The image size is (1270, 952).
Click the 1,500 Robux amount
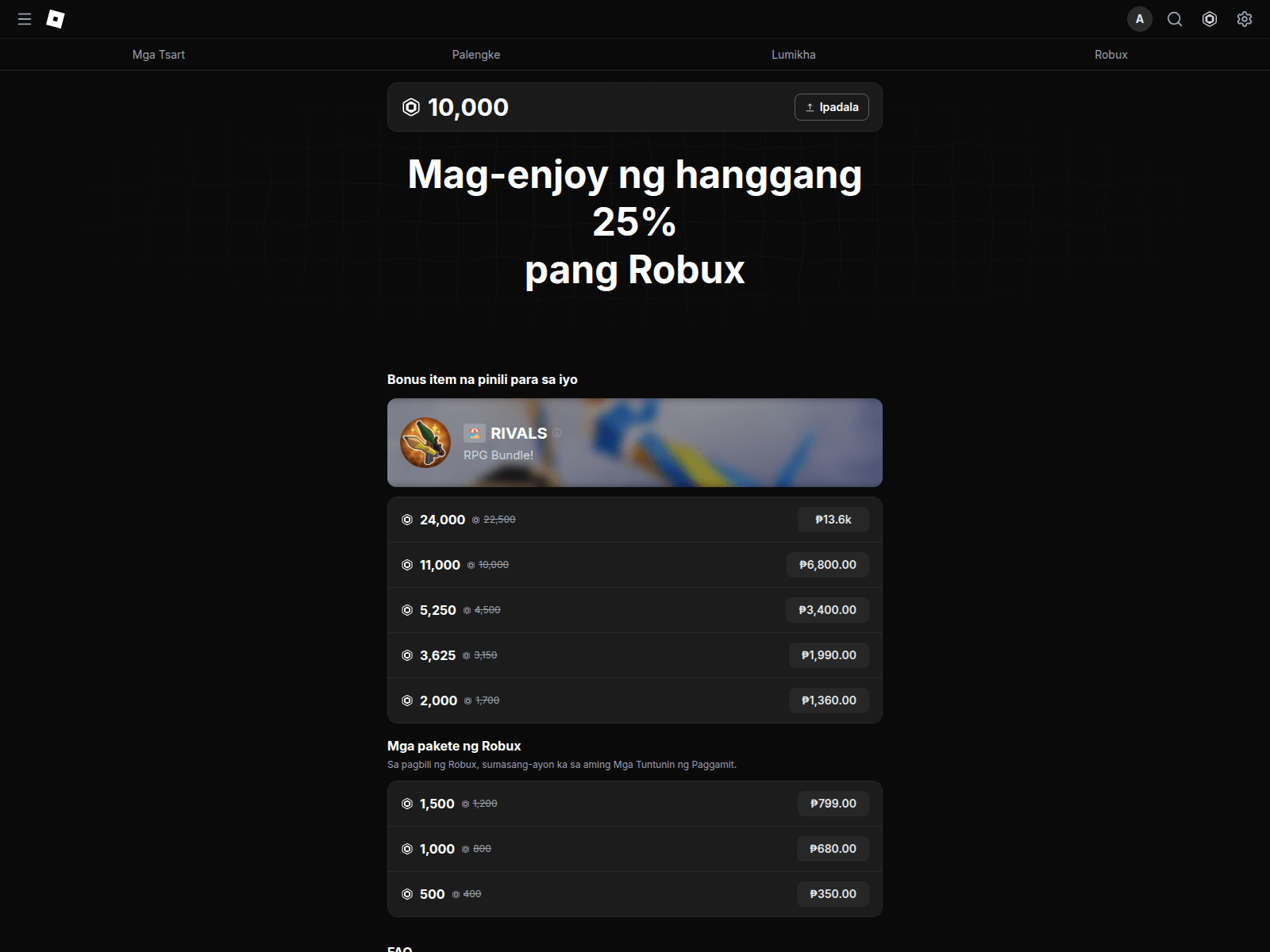[437, 804]
